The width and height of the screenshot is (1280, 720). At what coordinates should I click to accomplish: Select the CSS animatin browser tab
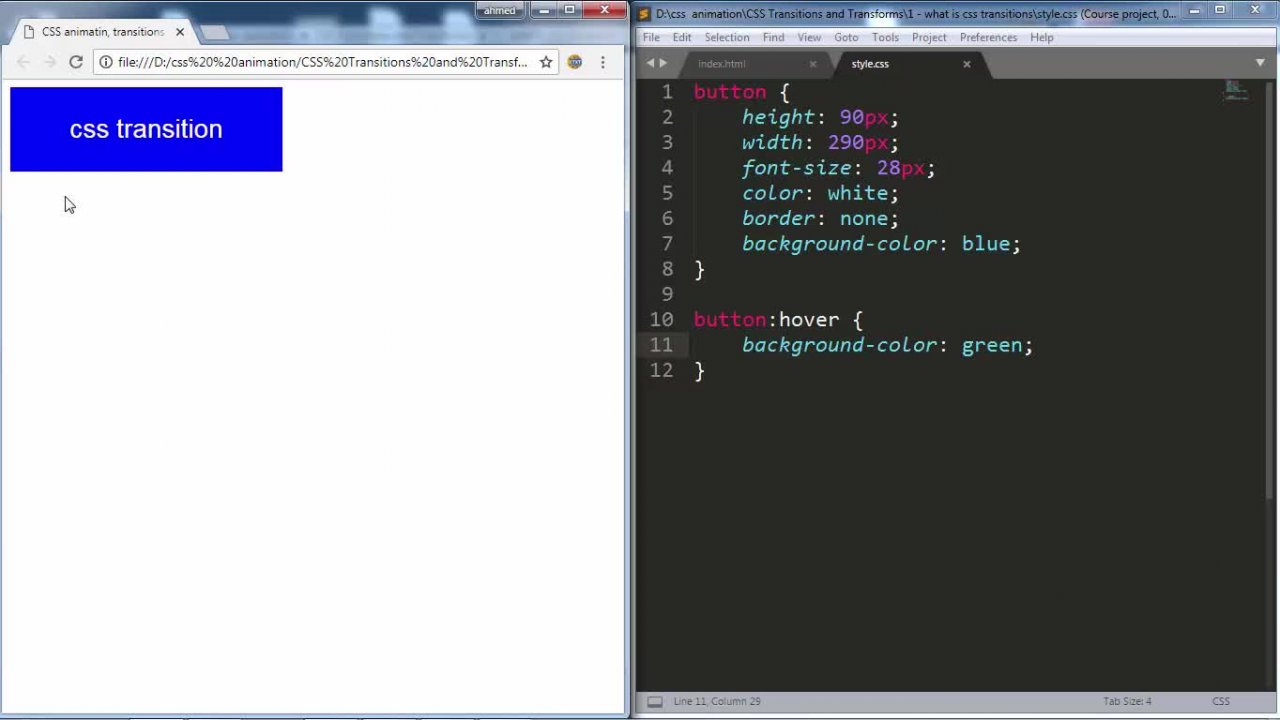pyautogui.click(x=102, y=32)
